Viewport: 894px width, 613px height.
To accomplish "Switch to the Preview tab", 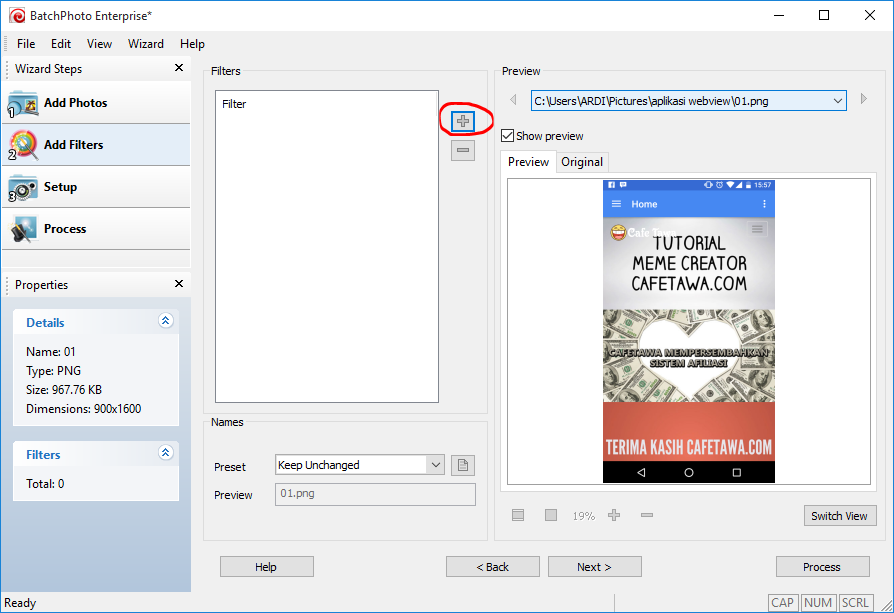I will tap(528, 162).
